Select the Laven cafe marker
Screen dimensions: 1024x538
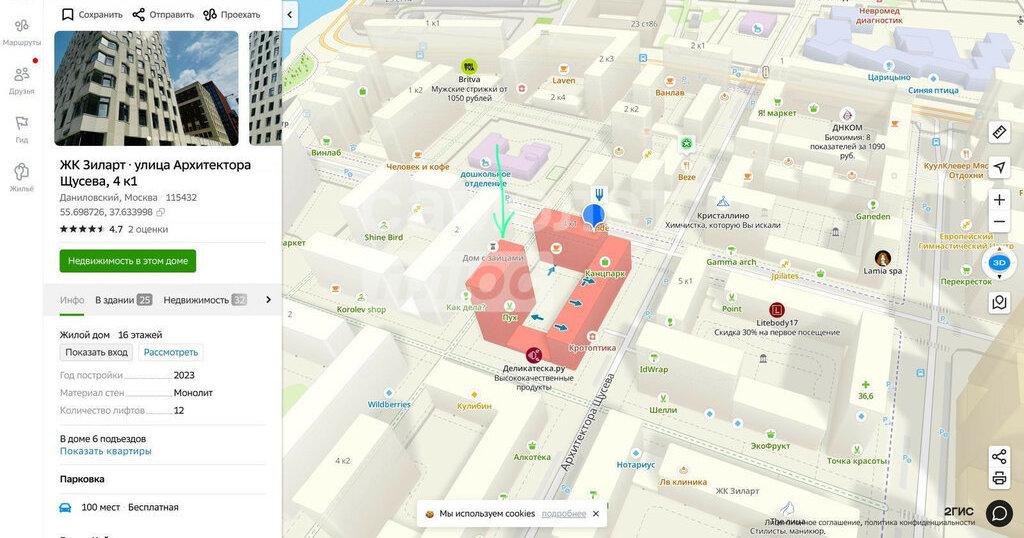[563, 69]
